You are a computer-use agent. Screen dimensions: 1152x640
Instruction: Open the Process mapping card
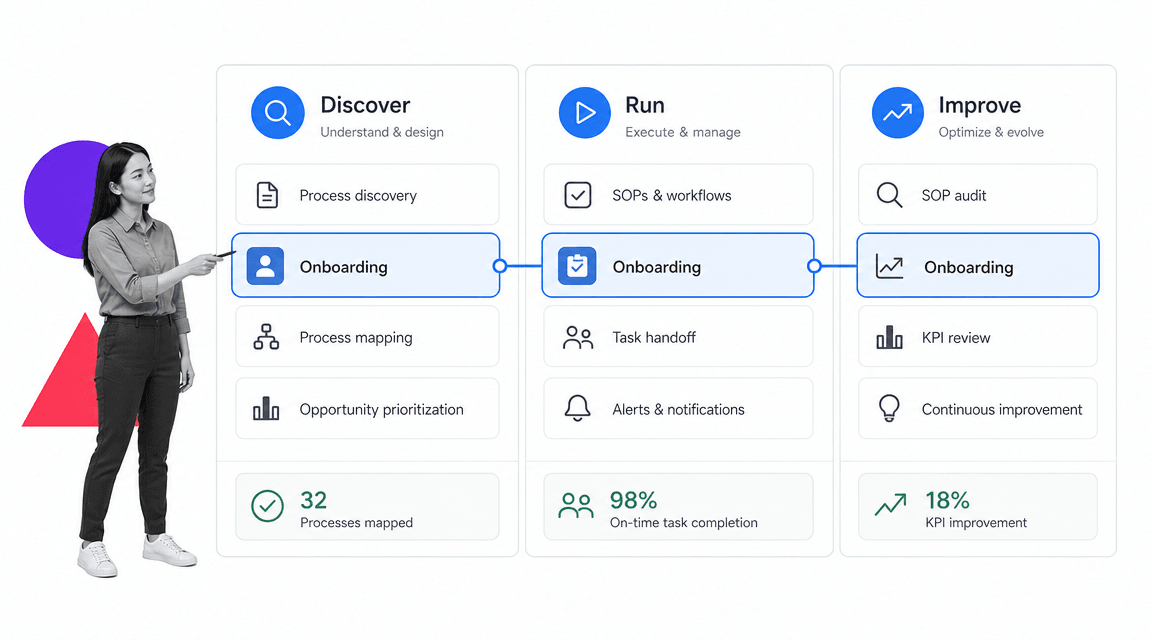(367, 337)
